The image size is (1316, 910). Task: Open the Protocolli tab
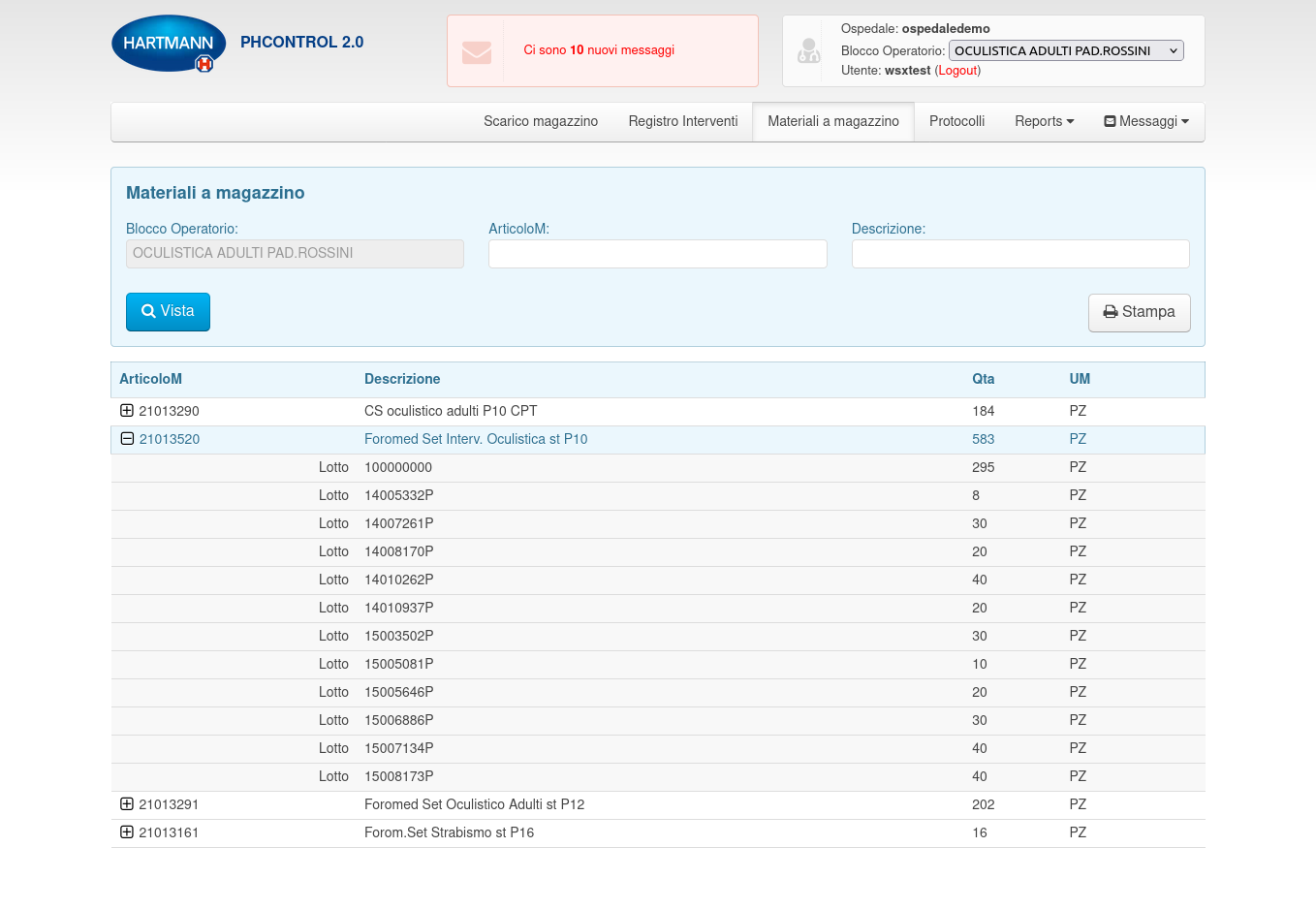click(956, 121)
